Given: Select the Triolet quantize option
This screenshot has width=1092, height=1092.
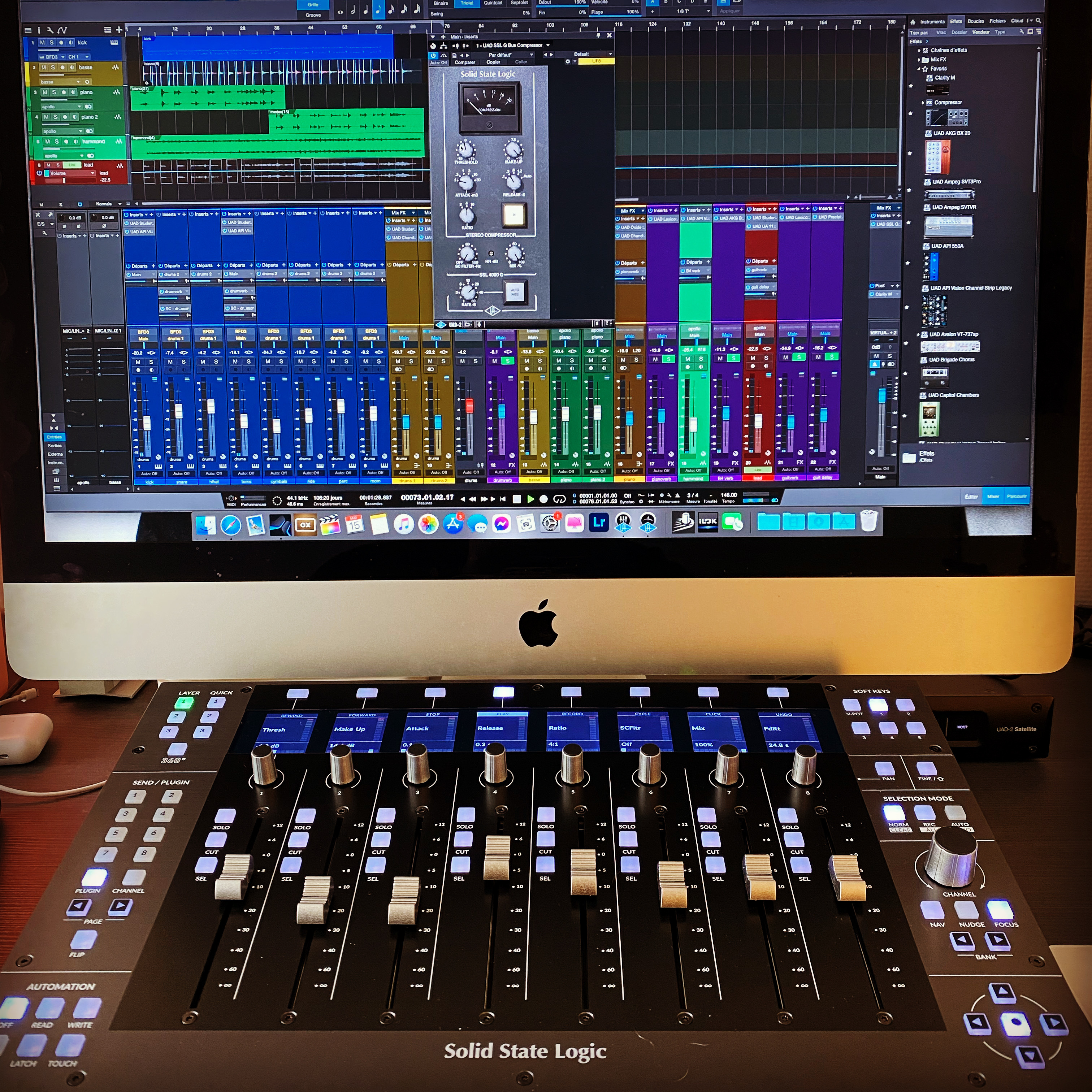Looking at the screenshot, I should tap(467, 3).
